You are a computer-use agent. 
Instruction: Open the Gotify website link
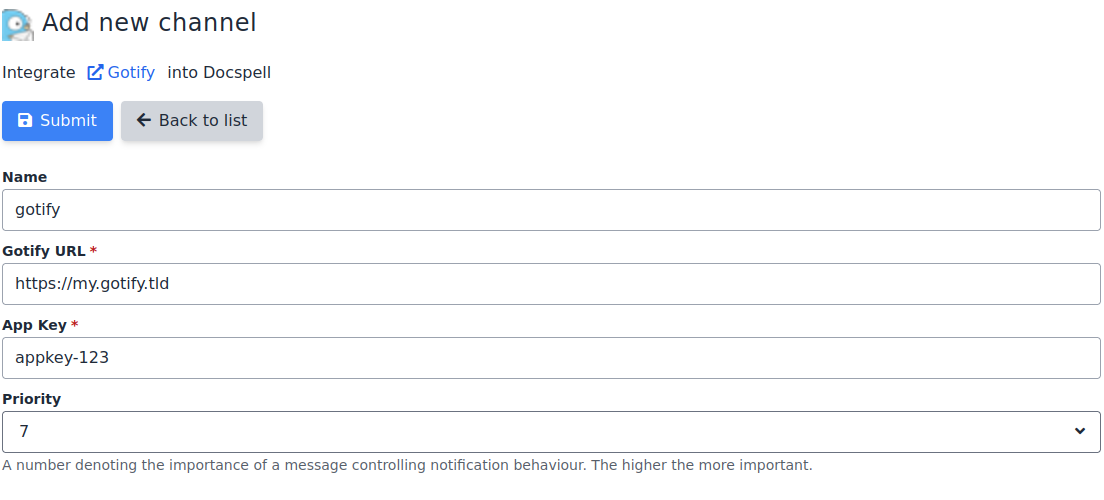pyautogui.click(x=131, y=72)
